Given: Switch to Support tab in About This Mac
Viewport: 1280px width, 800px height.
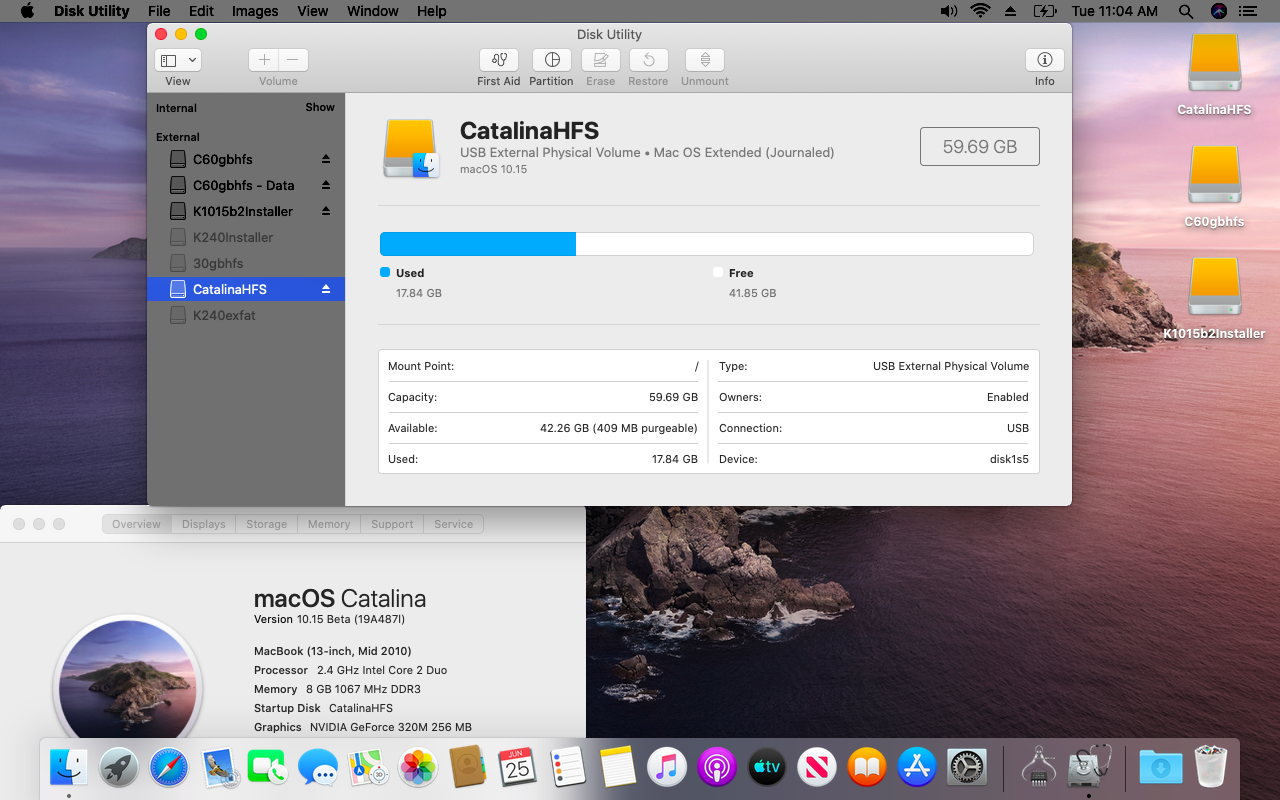Looking at the screenshot, I should [392, 524].
